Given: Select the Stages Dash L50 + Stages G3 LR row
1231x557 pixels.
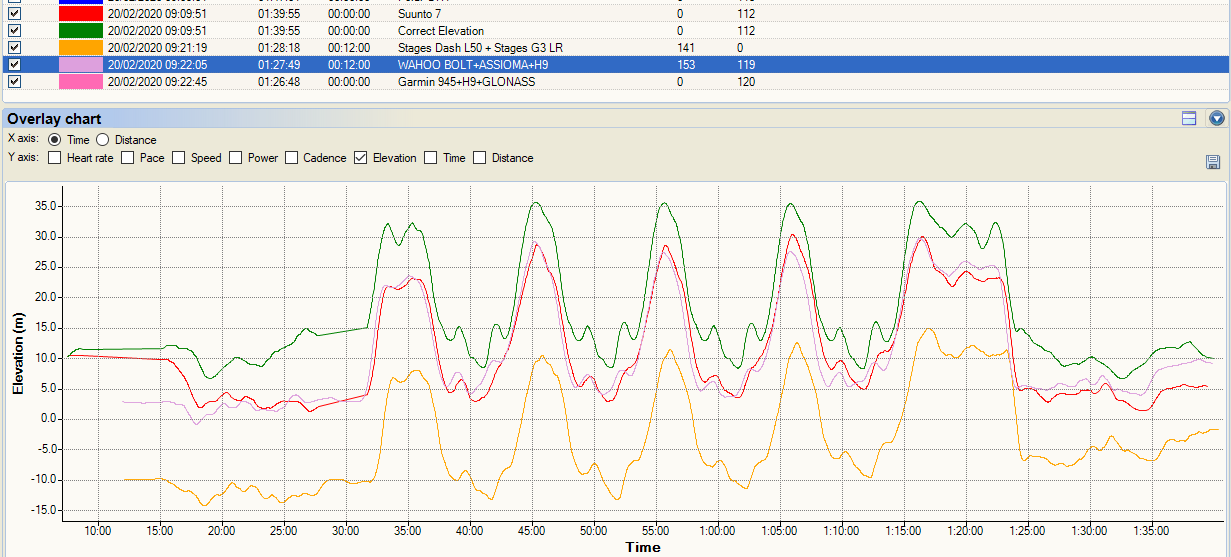Looking at the screenshot, I should tap(615, 47).
